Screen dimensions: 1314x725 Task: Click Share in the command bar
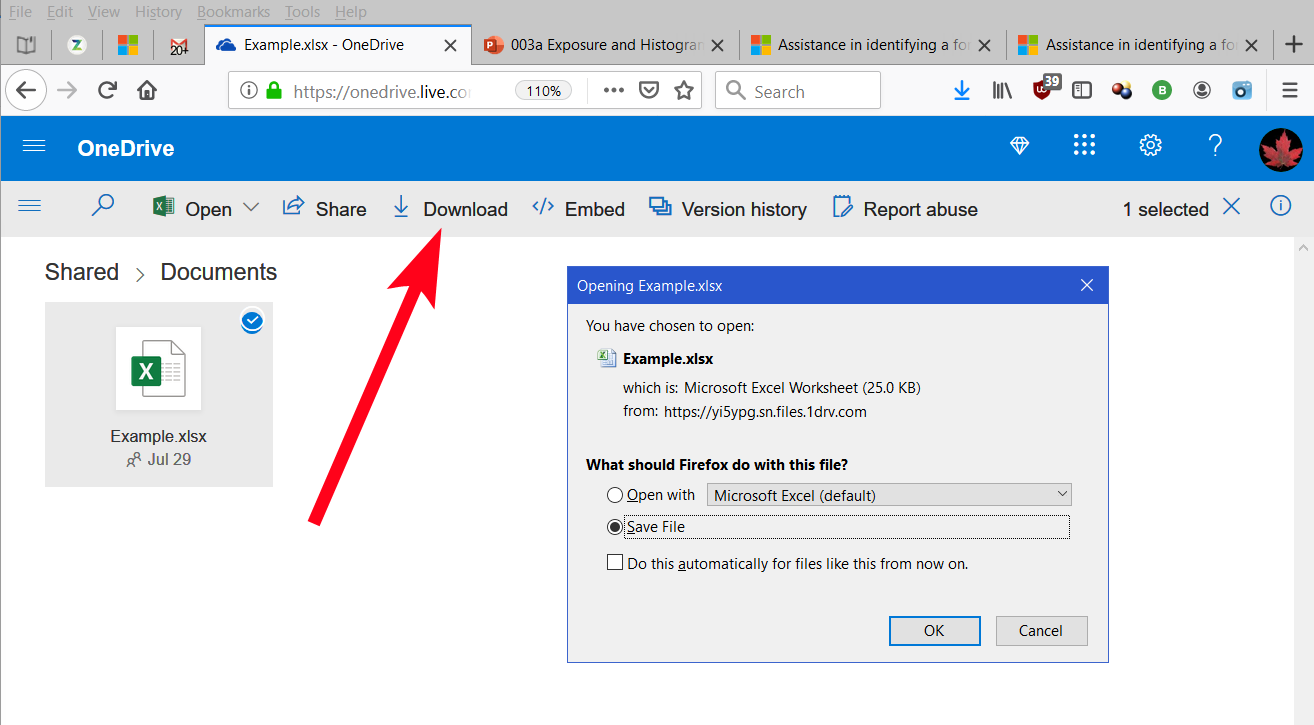325,208
